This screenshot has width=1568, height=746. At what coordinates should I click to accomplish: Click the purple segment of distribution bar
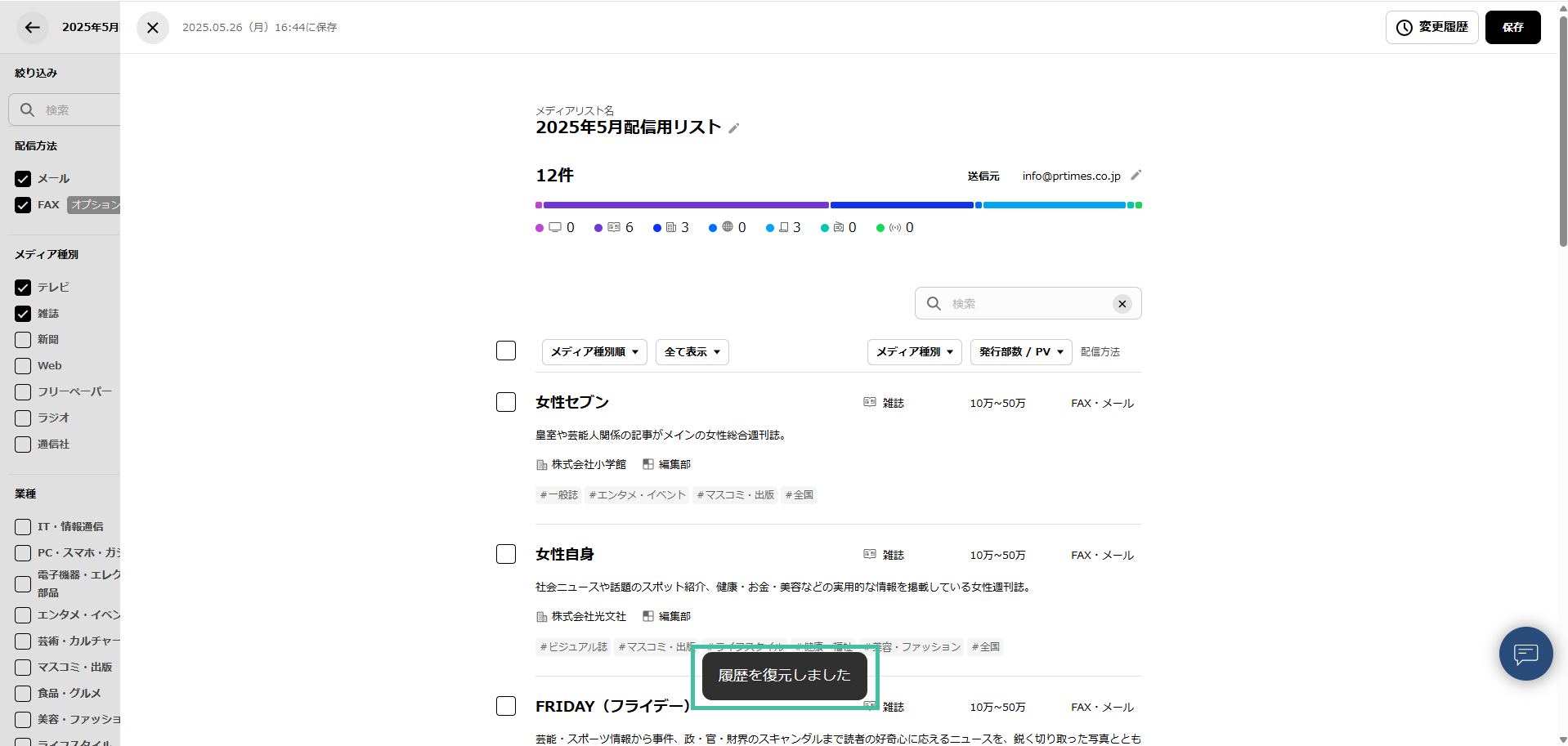(x=685, y=205)
